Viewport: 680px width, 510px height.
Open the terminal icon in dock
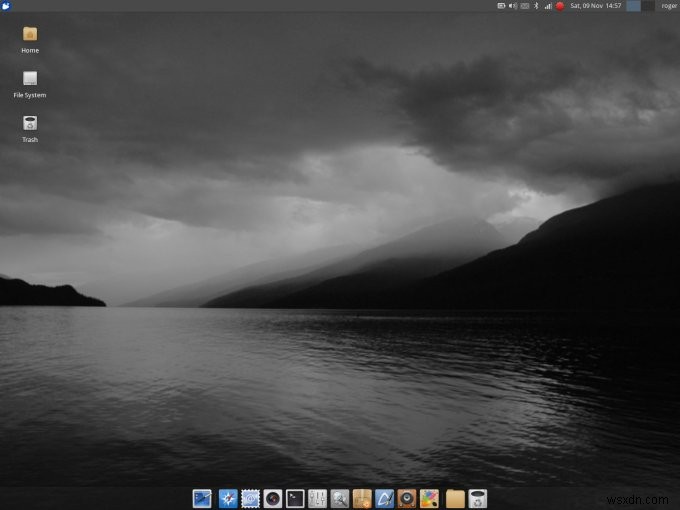[295, 499]
